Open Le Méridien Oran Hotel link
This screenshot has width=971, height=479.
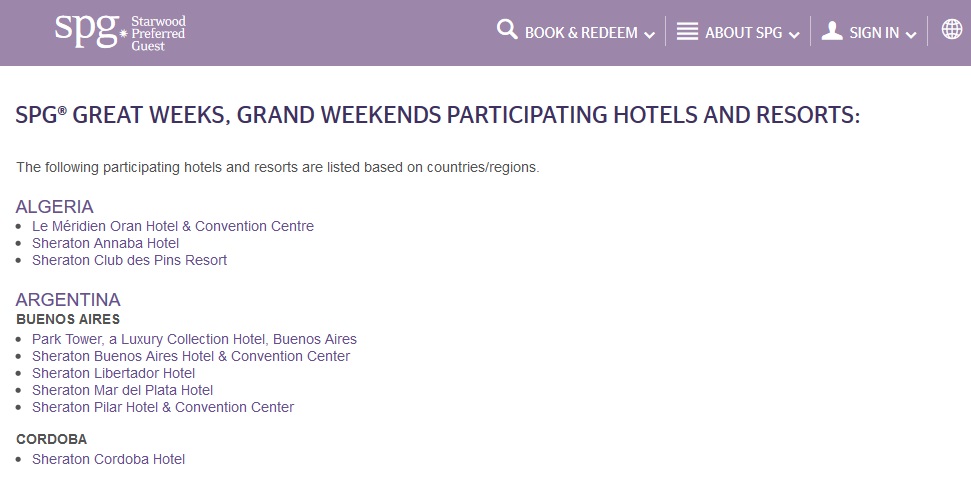click(173, 226)
